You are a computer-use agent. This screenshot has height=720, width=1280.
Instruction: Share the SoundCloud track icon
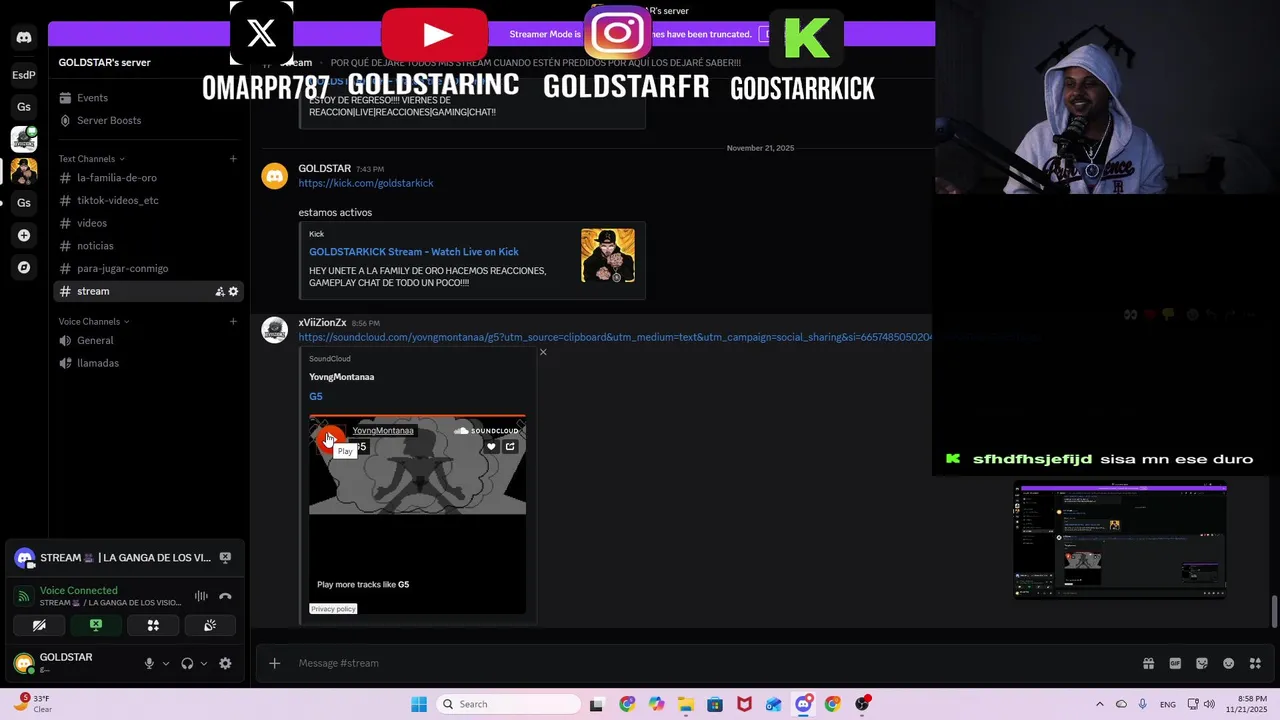pos(510,447)
